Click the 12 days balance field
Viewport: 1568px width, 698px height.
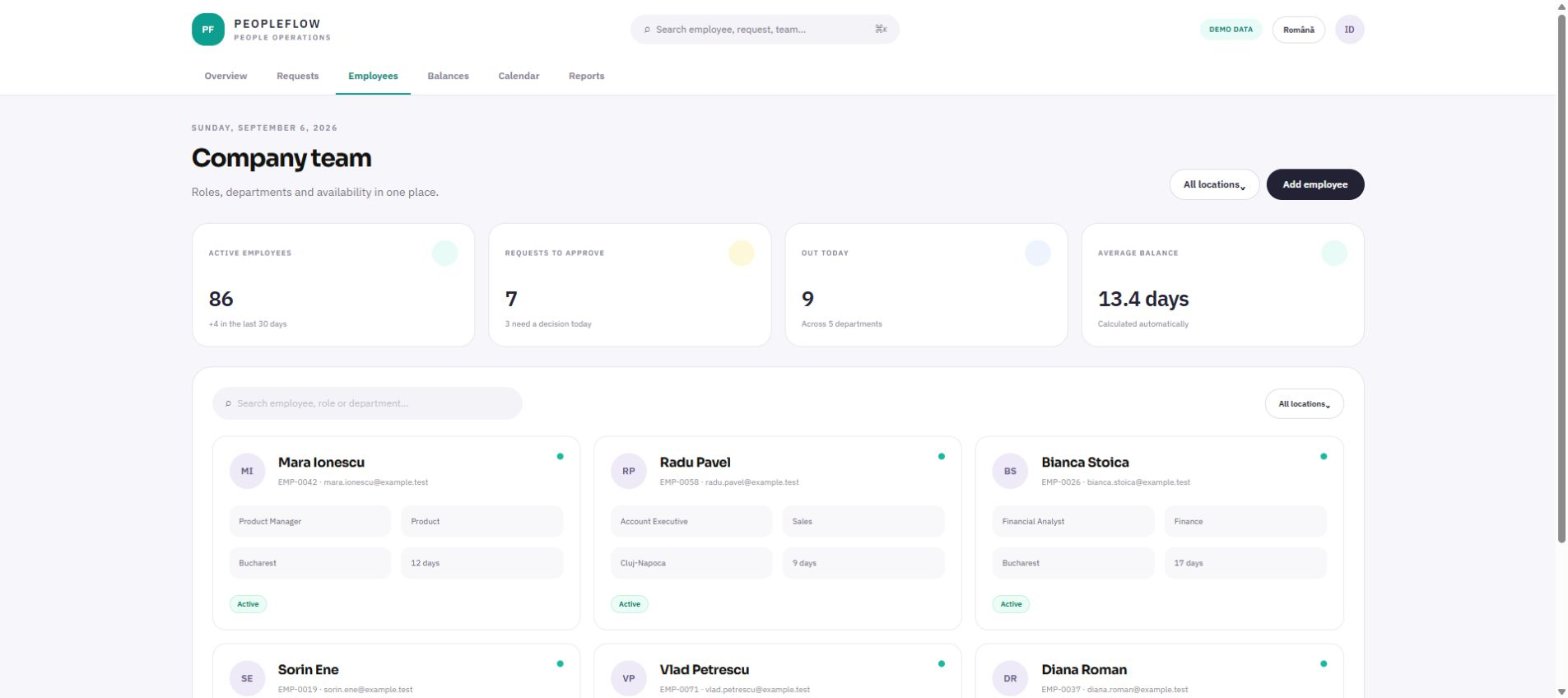coord(482,563)
